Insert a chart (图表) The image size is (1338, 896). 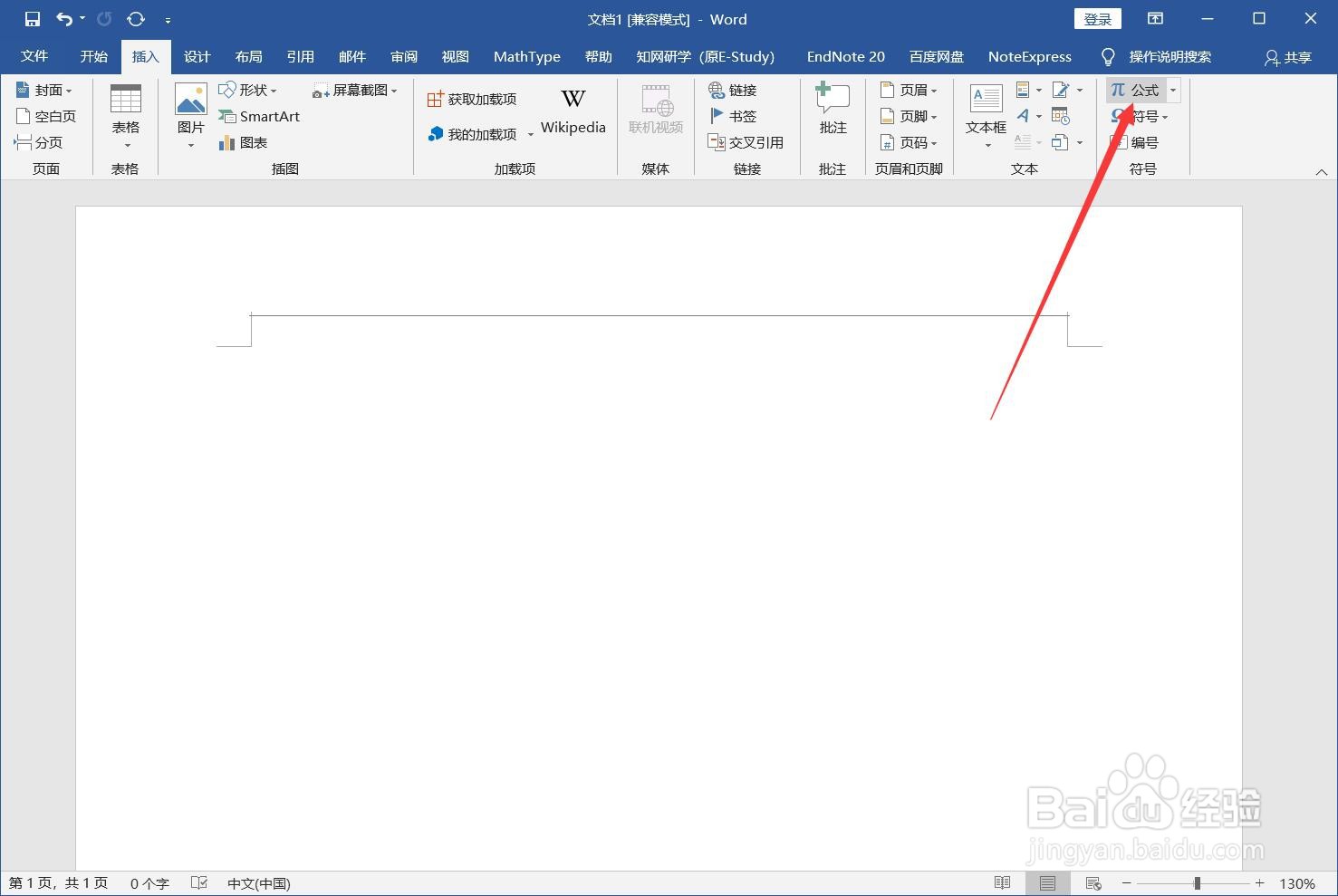tap(243, 142)
